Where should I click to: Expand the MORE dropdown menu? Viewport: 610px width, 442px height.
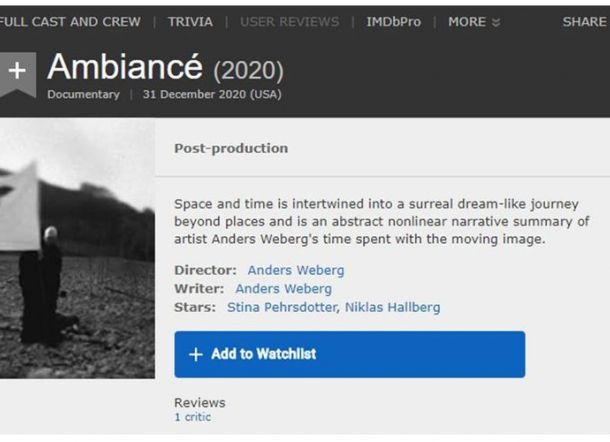click(x=474, y=21)
